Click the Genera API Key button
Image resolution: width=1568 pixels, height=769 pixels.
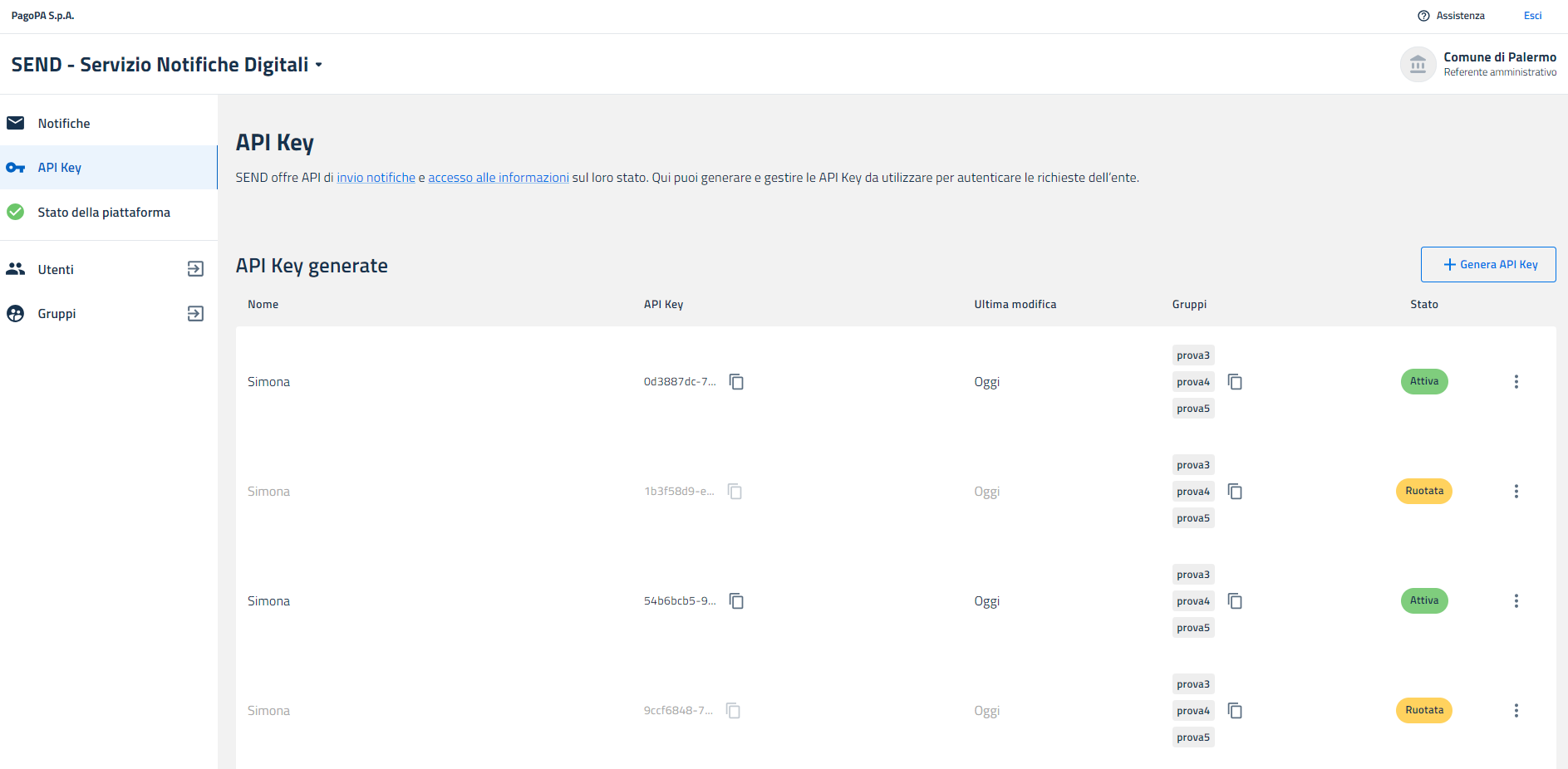click(x=1487, y=265)
